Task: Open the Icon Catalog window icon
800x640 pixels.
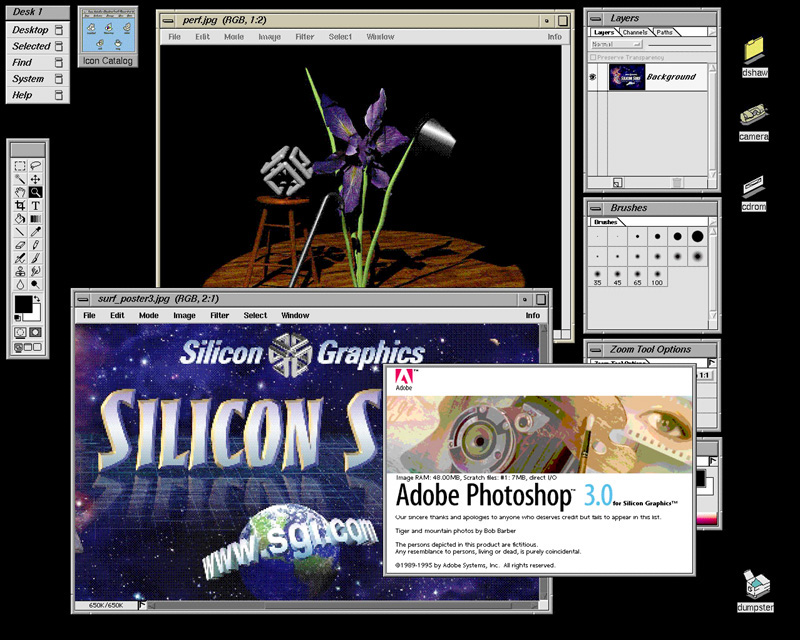Action: 108,37
